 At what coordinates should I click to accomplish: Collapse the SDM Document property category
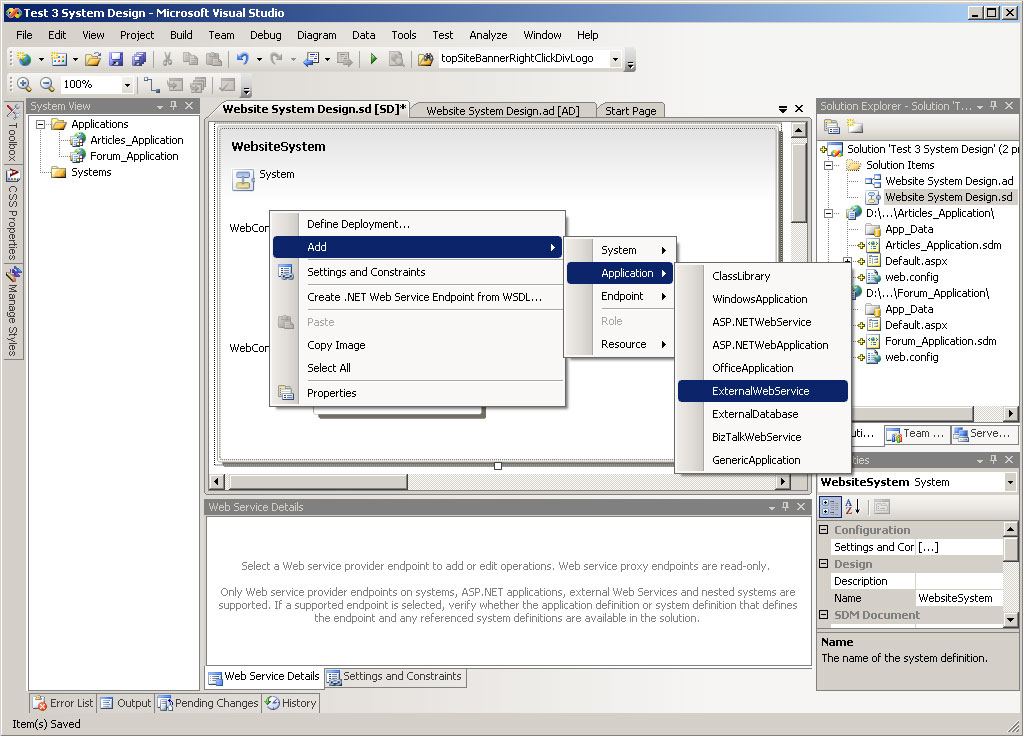(823, 615)
